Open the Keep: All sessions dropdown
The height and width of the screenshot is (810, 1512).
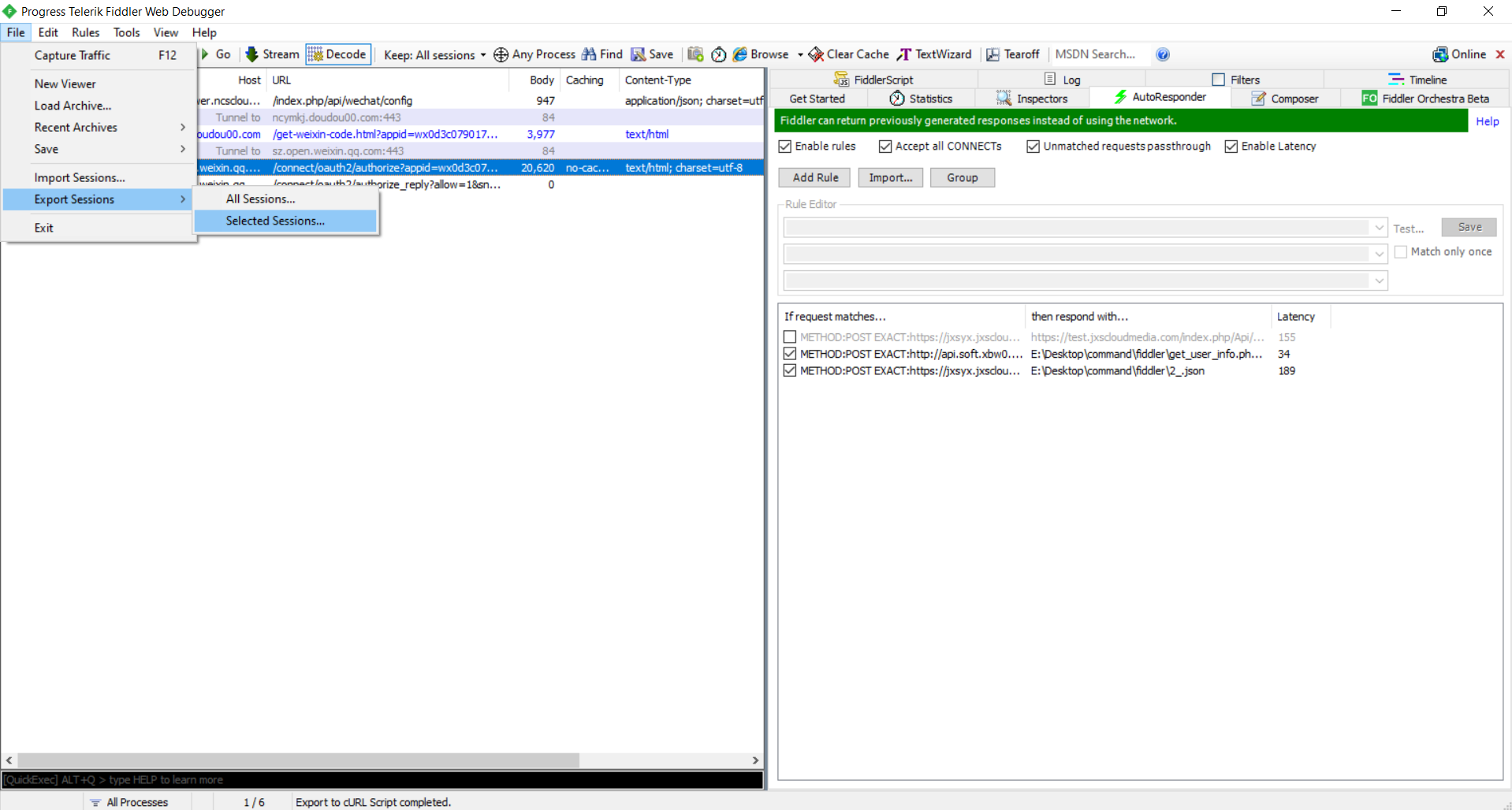click(x=434, y=55)
